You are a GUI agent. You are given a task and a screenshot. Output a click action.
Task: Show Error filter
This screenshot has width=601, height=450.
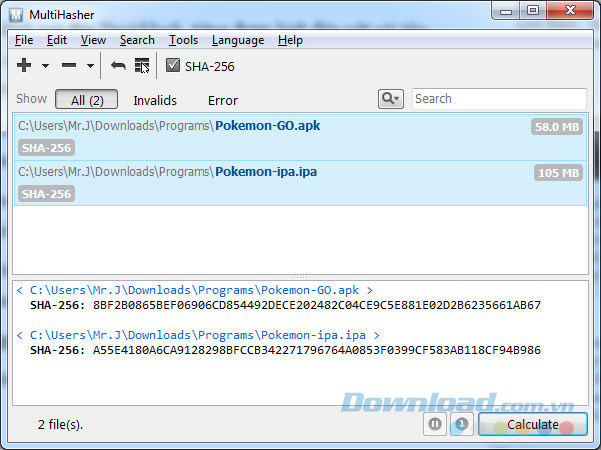223,100
